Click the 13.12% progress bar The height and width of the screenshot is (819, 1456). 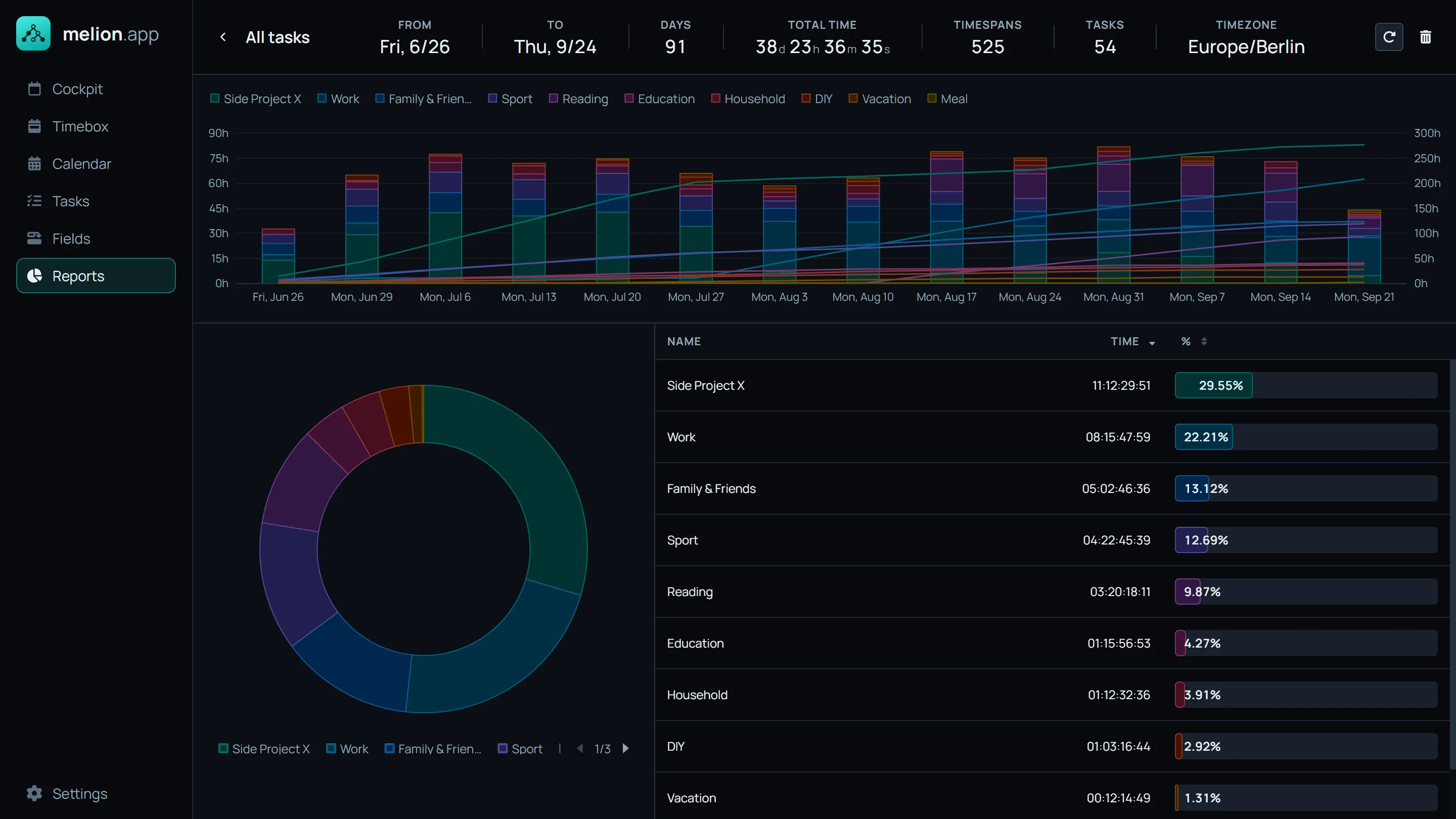click(1306, 488)
